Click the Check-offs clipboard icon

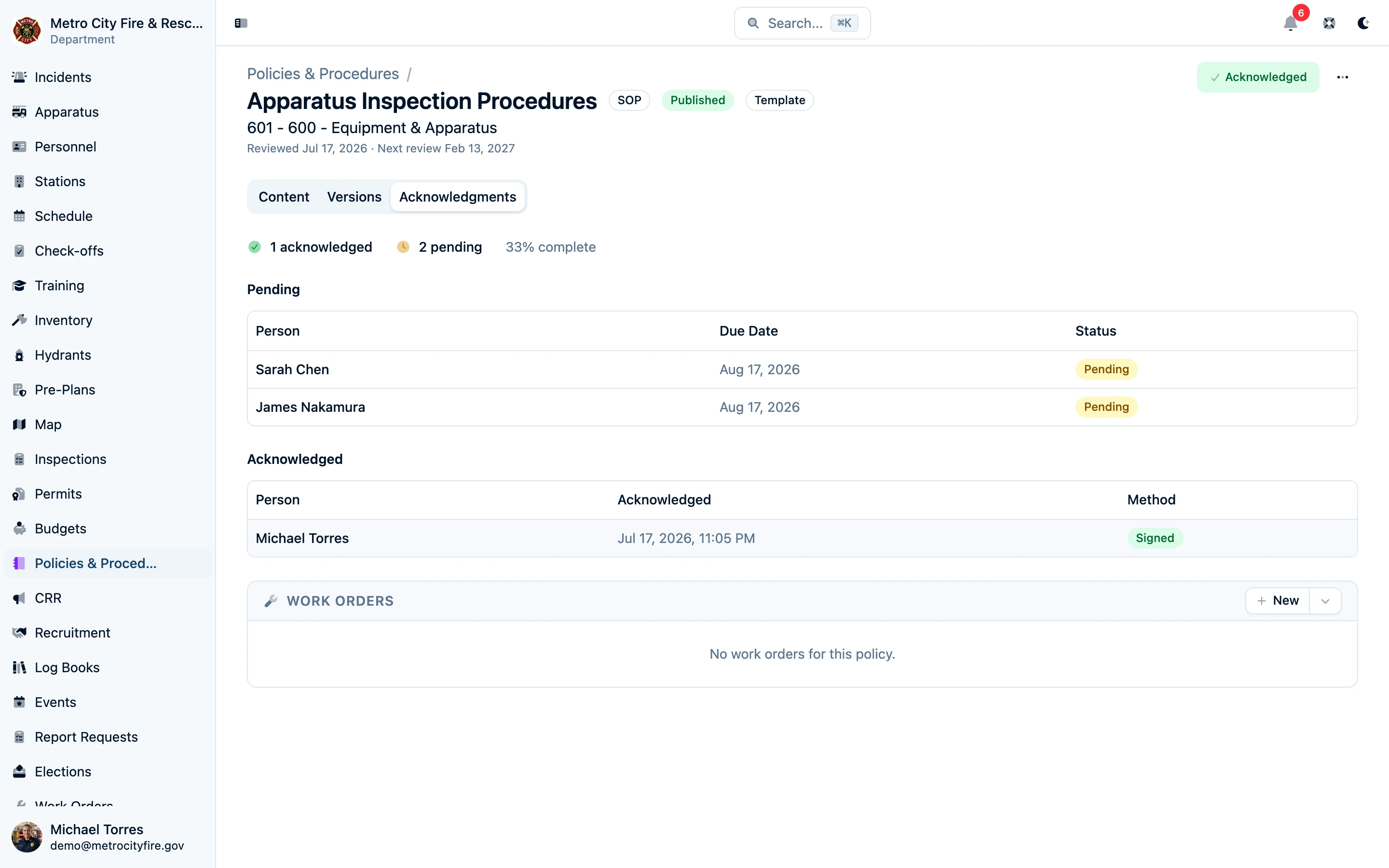point(19,251)
